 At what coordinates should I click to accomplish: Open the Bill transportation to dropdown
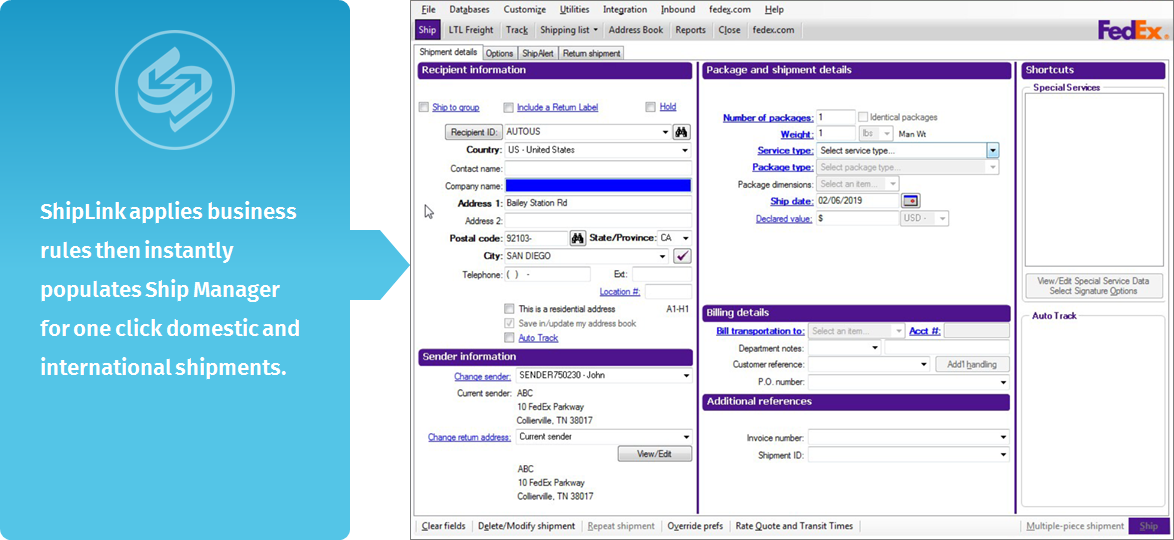coord(898,331)
